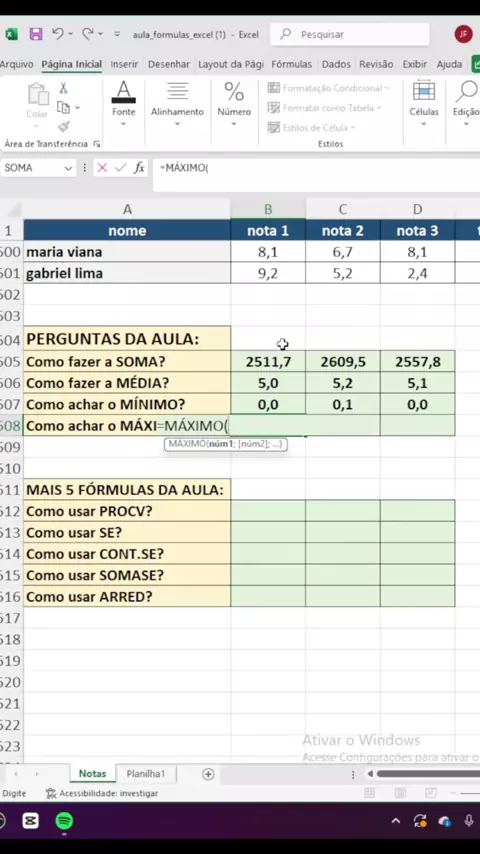Open the Inserir ribbon tab
The width and height of the screenshot is (480, 854).
click(x=124, y=64)
